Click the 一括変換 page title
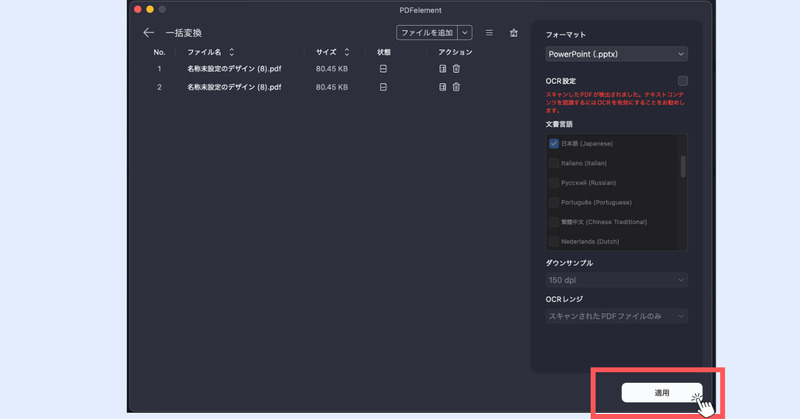800x419 pixels. [x=184, y=33]
